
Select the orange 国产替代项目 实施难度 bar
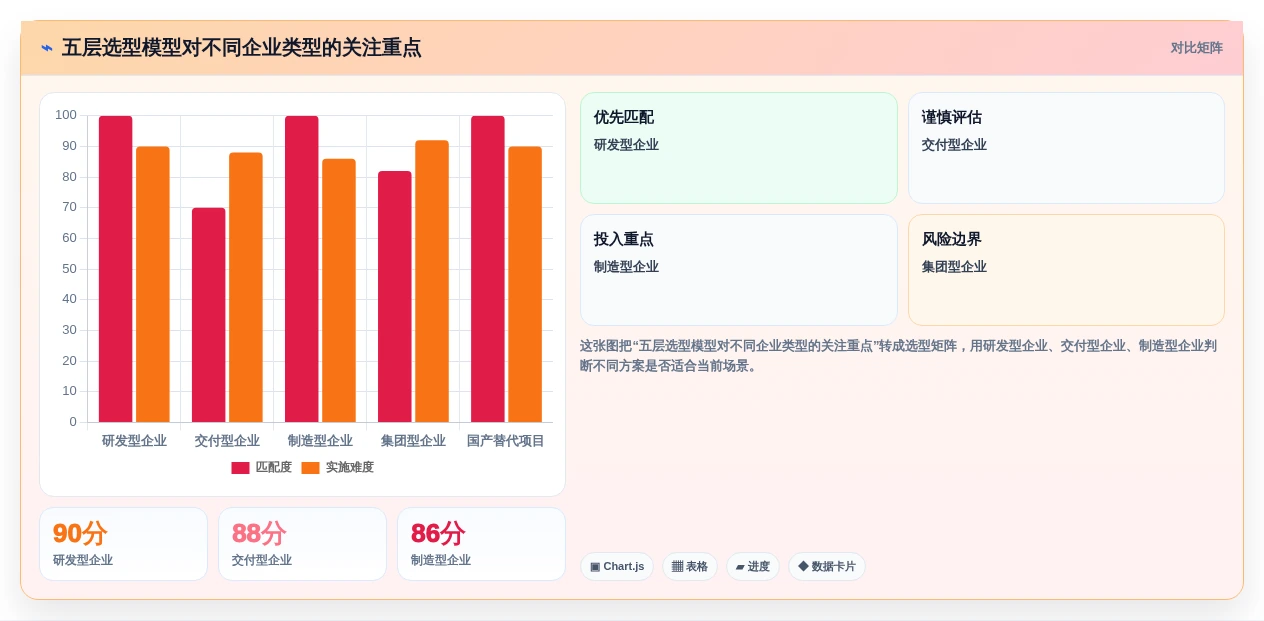525,284
